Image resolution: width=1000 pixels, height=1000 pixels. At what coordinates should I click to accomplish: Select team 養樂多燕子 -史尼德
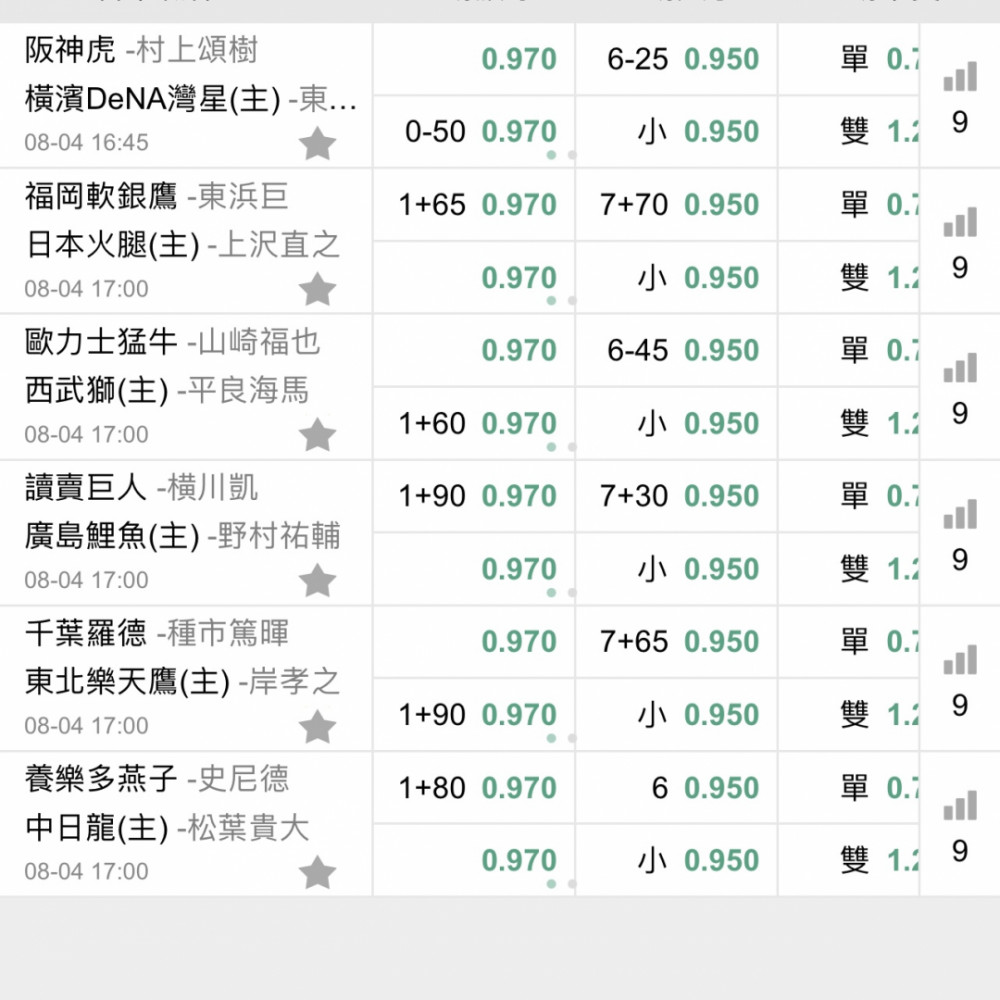coord(157,779)
